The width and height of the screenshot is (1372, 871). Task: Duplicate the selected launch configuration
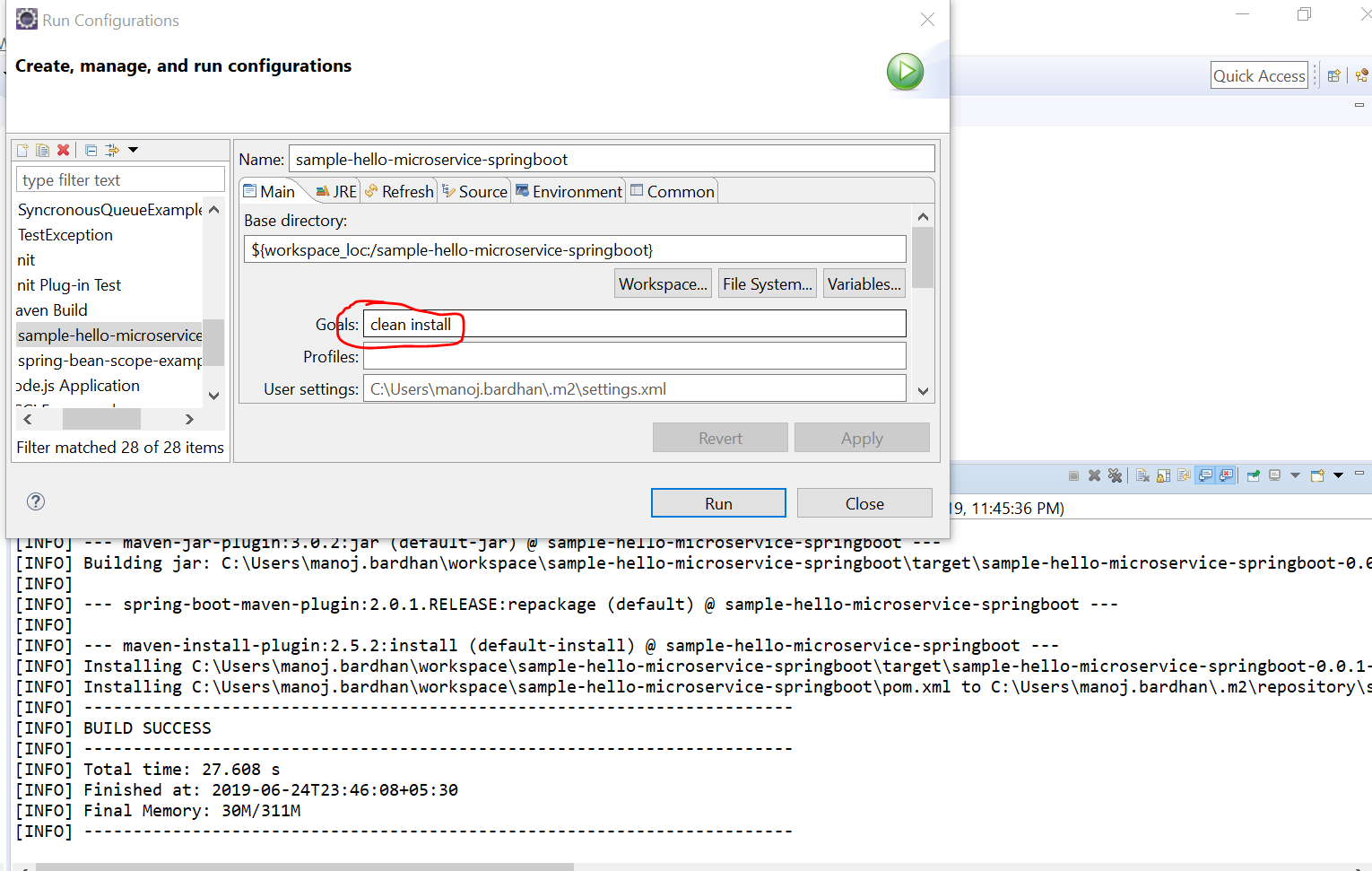[x=42, y=150]
